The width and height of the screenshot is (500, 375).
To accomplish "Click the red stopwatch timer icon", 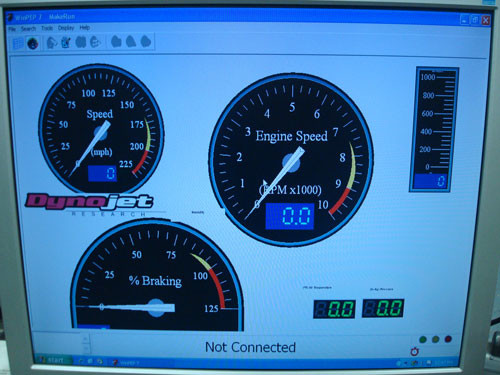I will click(x=415, y=351).
